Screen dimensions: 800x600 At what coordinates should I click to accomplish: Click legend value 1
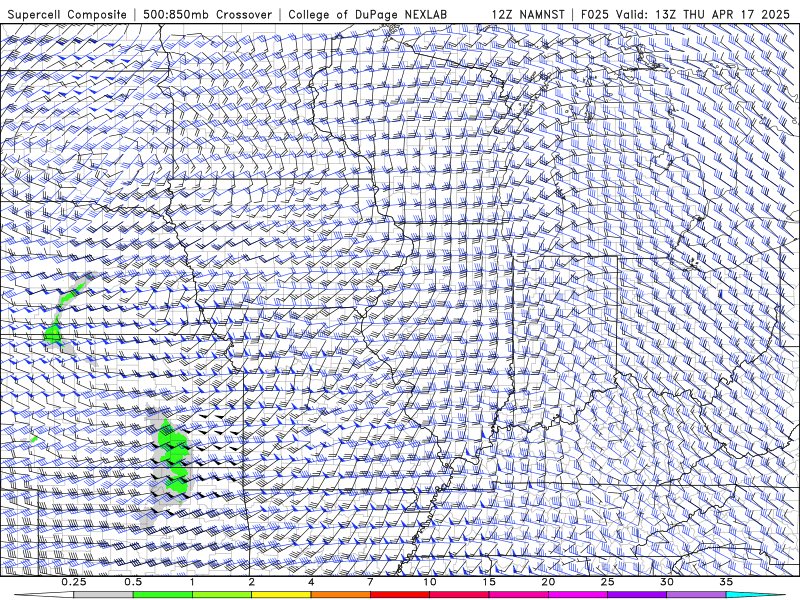pyautogui.click(x=192, y=582)
